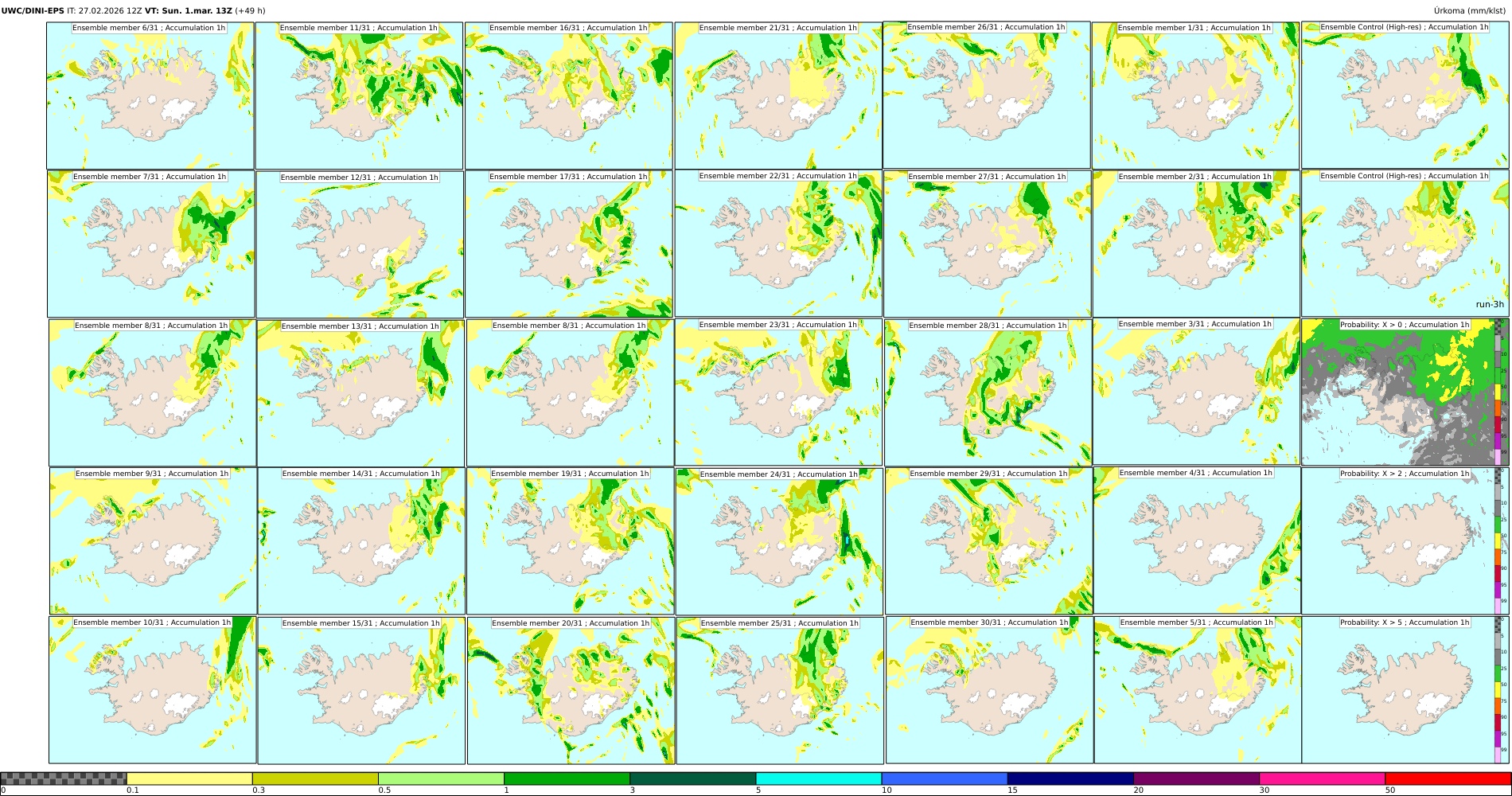Select the Ensemble member 5/31 map
The height and width of the screenshot is (796, 1512).
pos(1198,690)
